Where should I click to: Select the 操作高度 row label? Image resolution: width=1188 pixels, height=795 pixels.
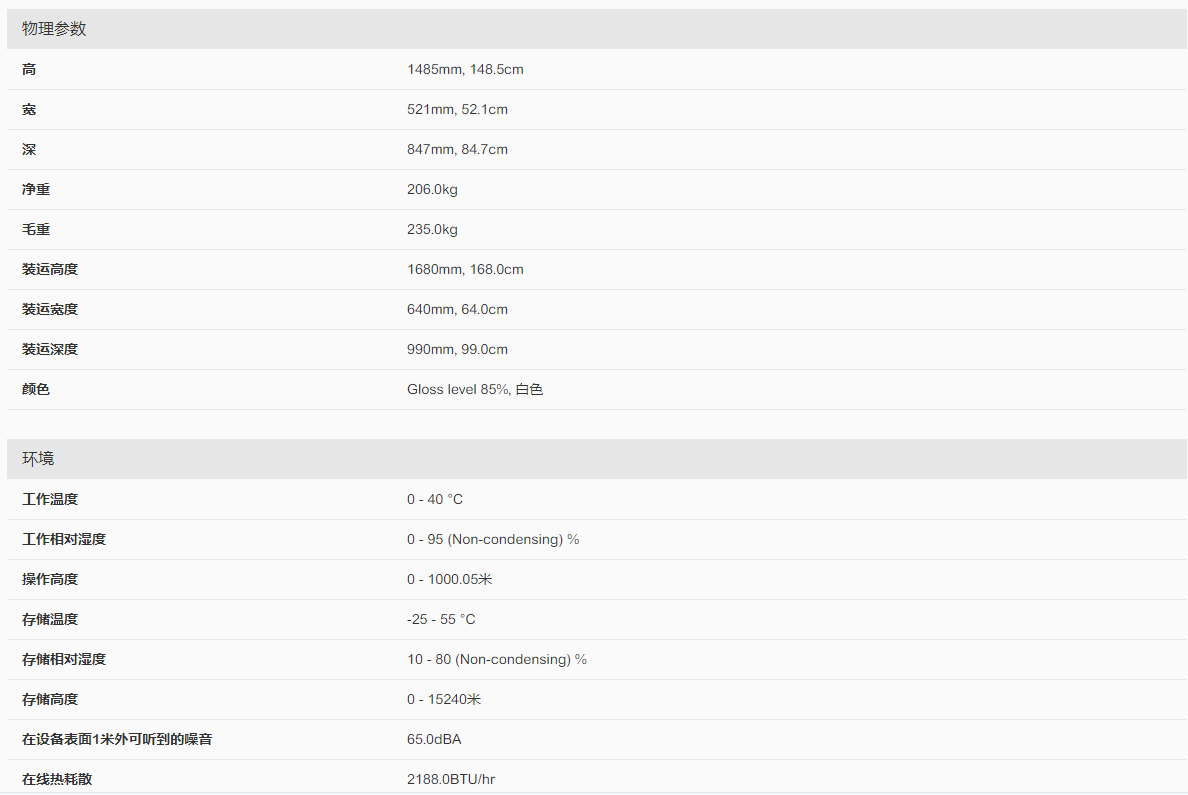click(50, 579)
